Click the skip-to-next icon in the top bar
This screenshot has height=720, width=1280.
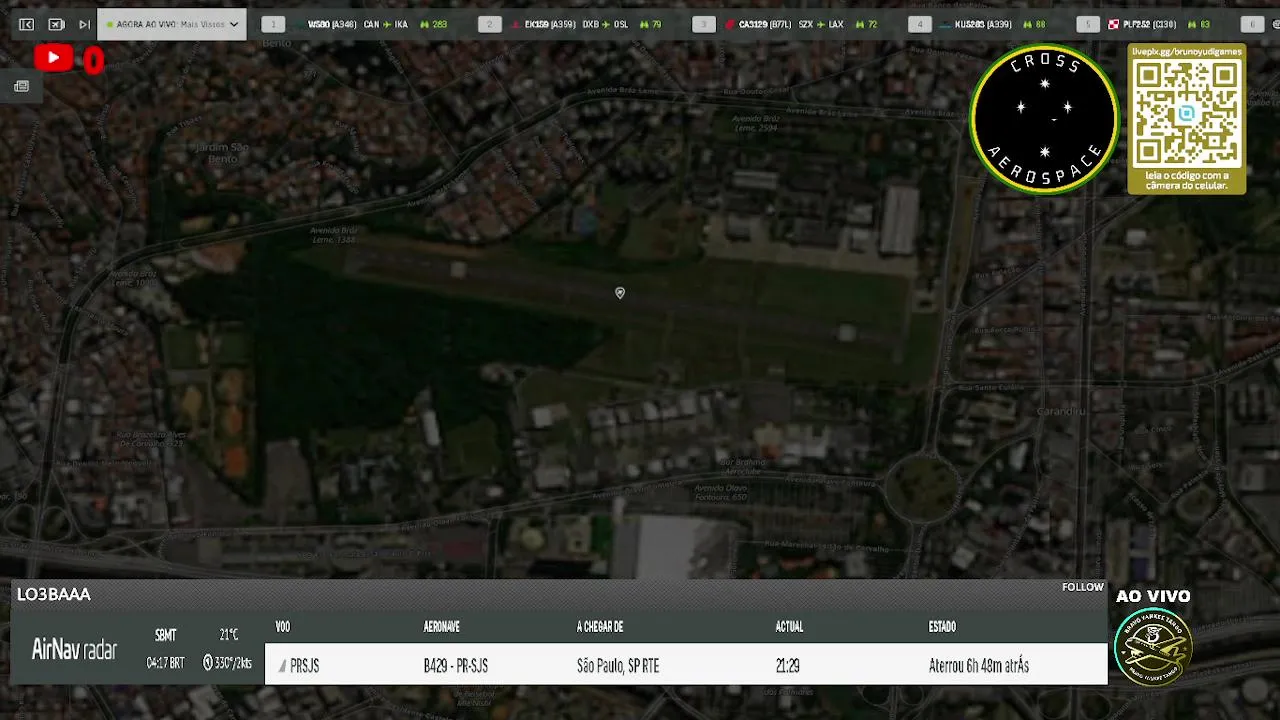click(84, 24)
